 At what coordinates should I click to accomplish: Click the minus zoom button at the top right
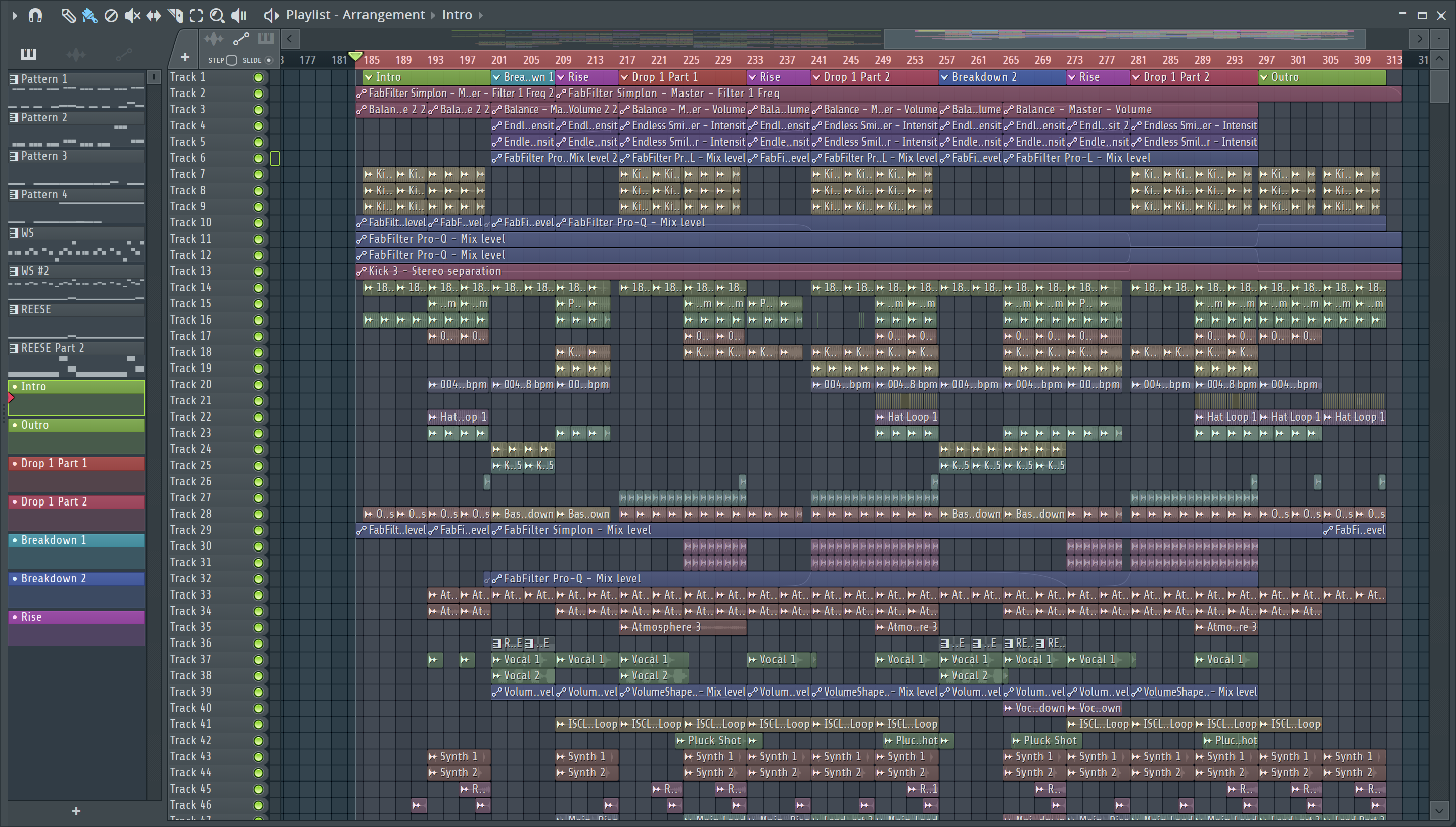click(1439, 38)
